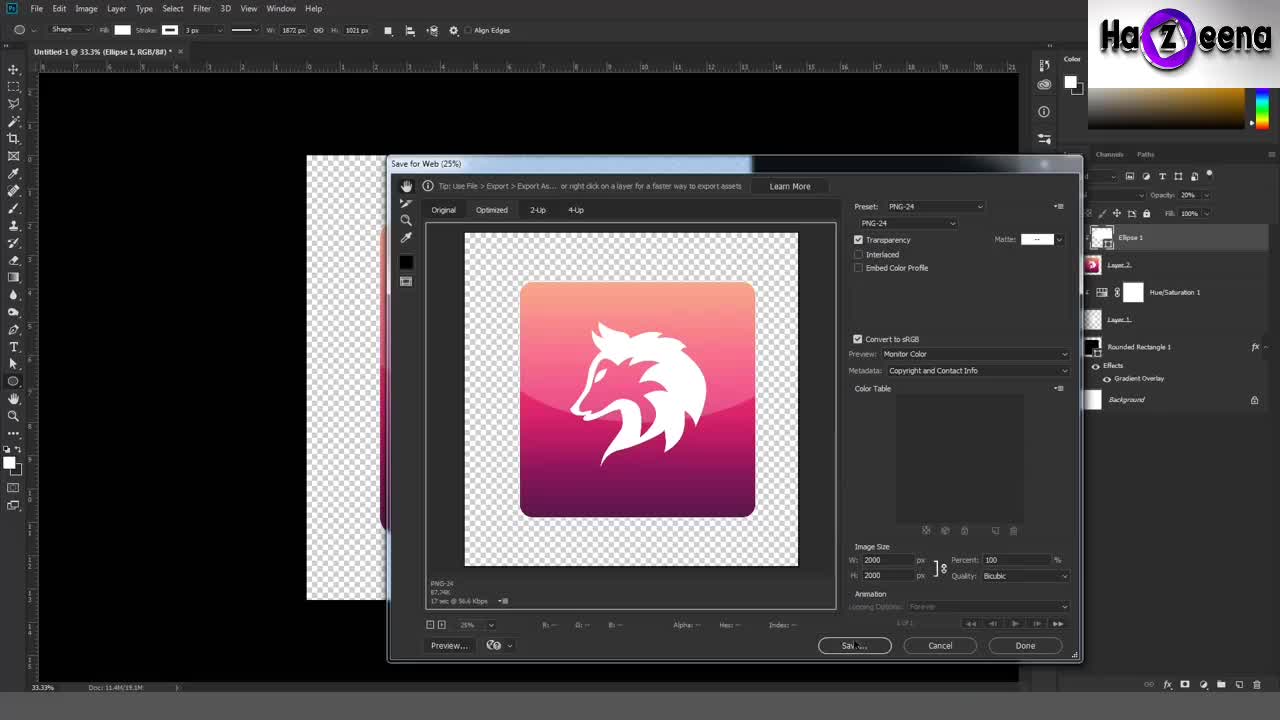Click the layer styles fx icon at panel bottom
This screenshot has height=720, width=1280.
(x=1167, y=685)
